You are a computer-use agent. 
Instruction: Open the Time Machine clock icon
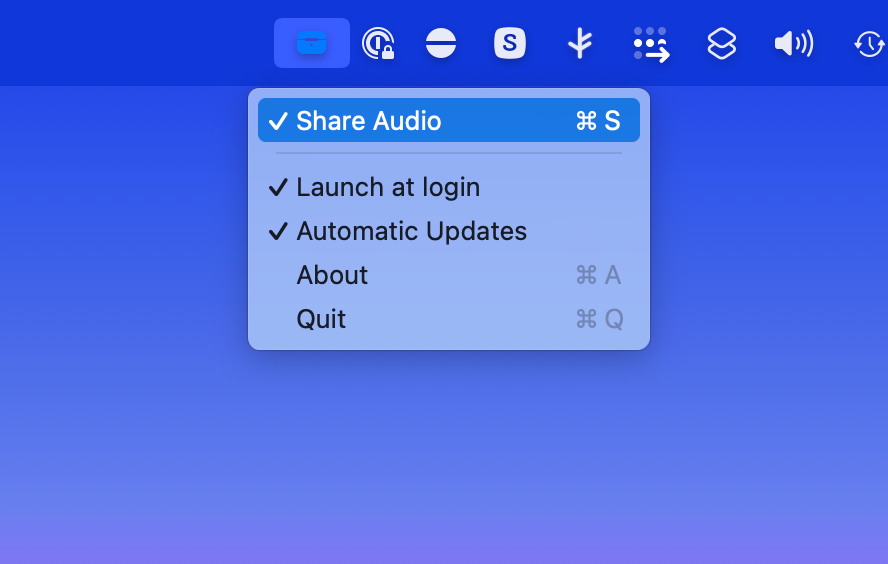[x=868, y=44]
